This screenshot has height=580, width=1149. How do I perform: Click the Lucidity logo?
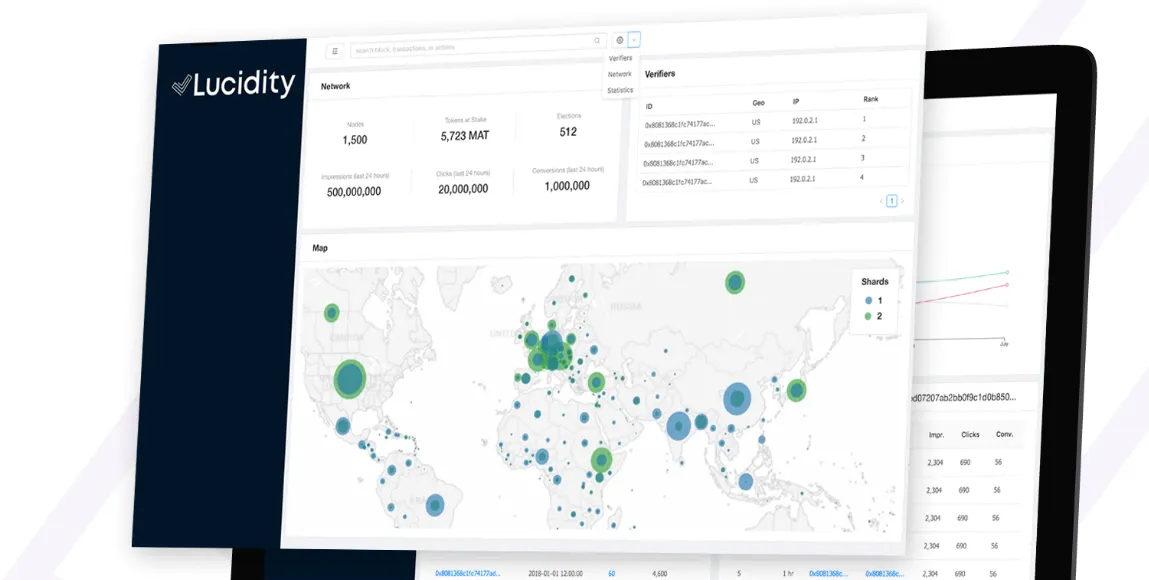point(234,84)
